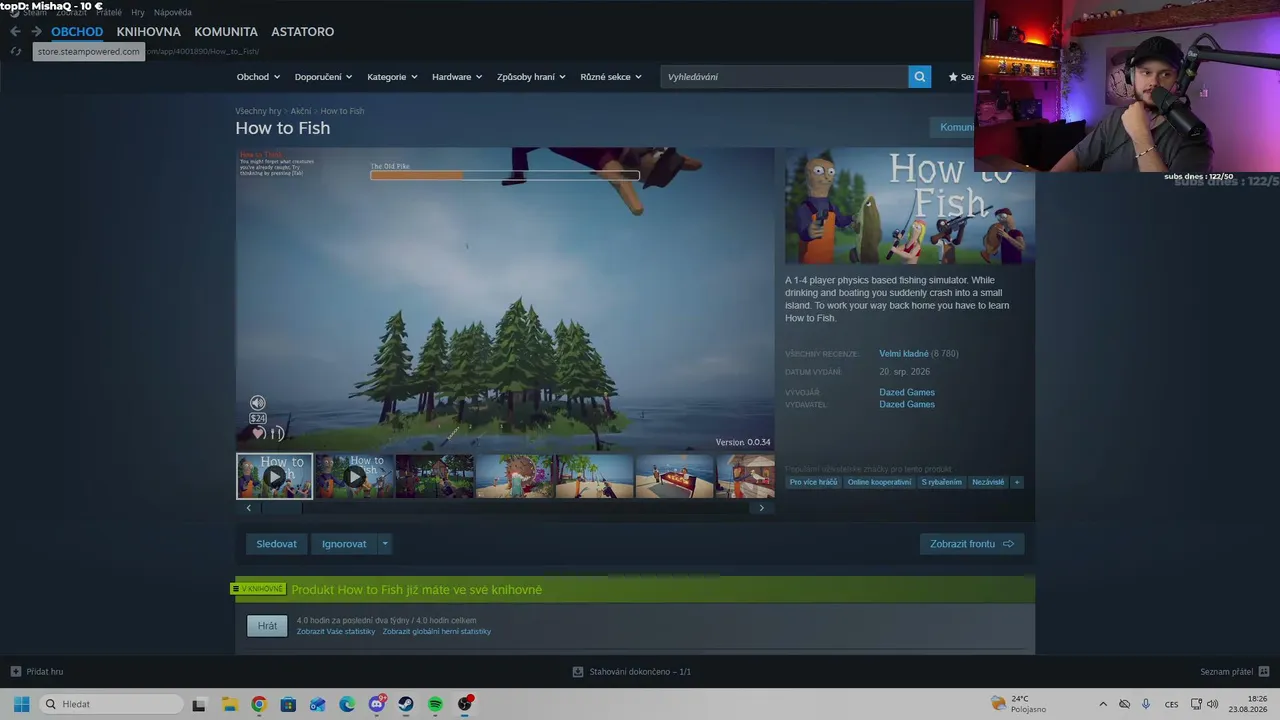Open Microsoft Edge from the taskbar

[x=347, y=704]
